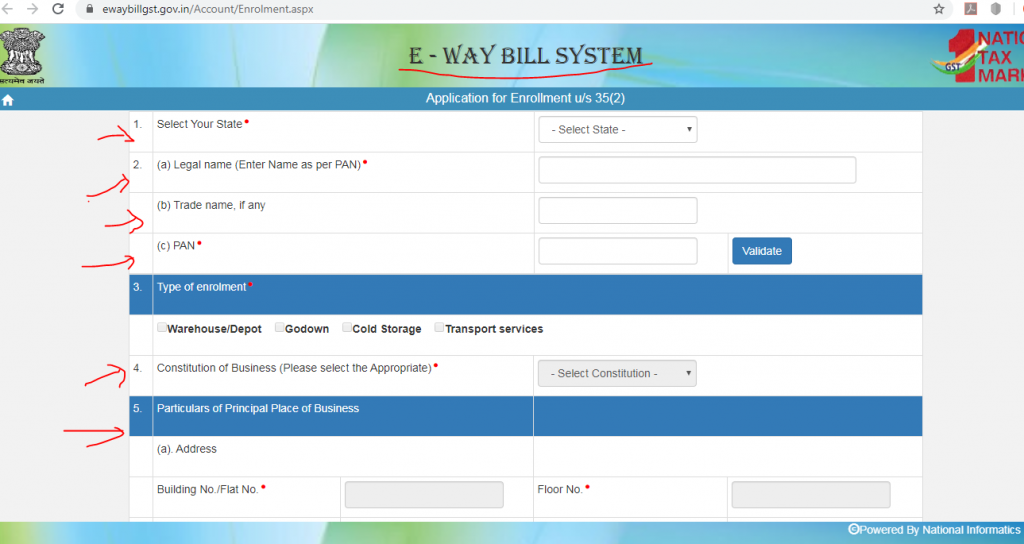Tick the Godown enrolment checkbox
Screen dimensions: 1024x544
click(279, 328)
